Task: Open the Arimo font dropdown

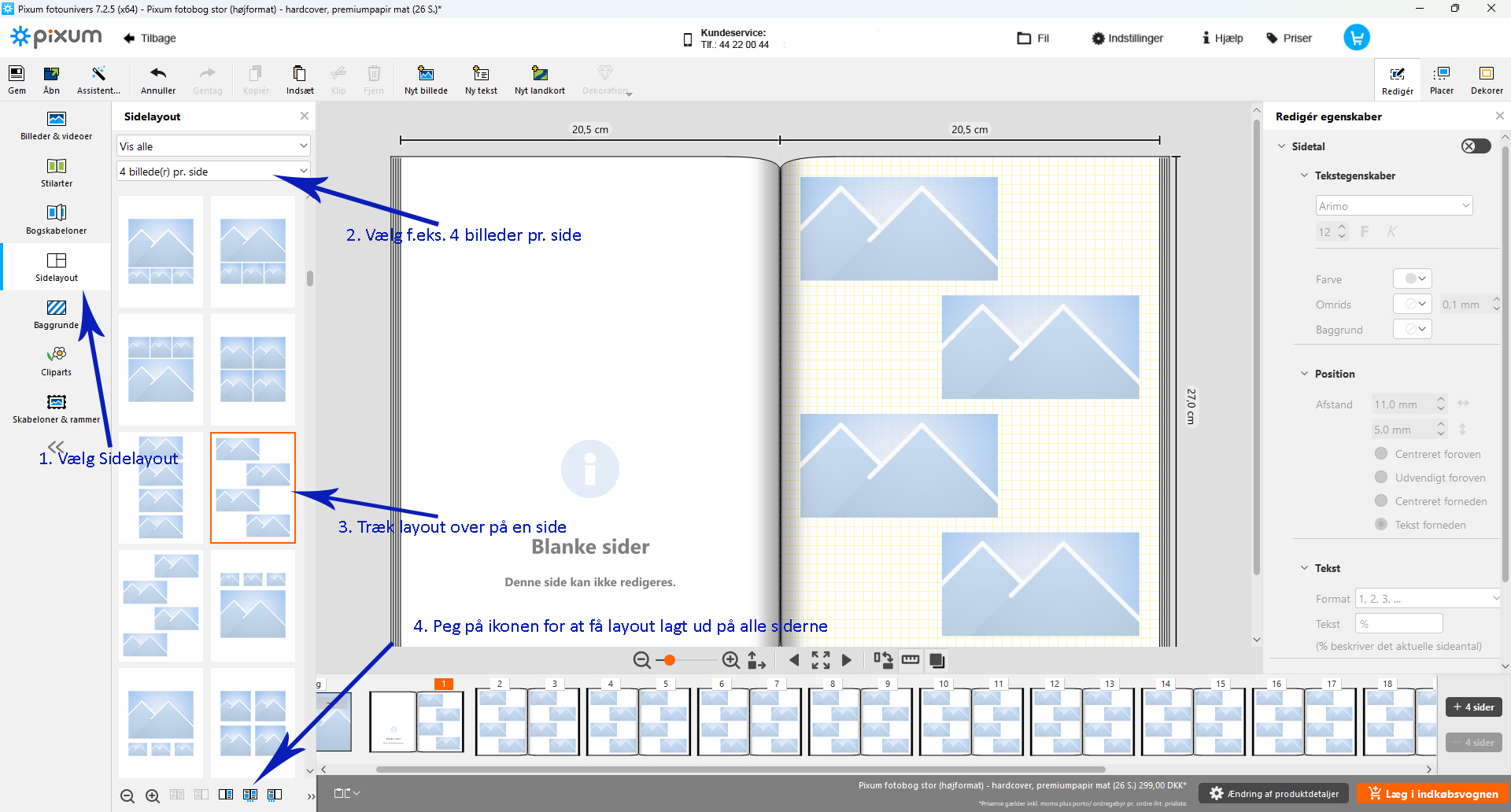Action: [1394, 206]
